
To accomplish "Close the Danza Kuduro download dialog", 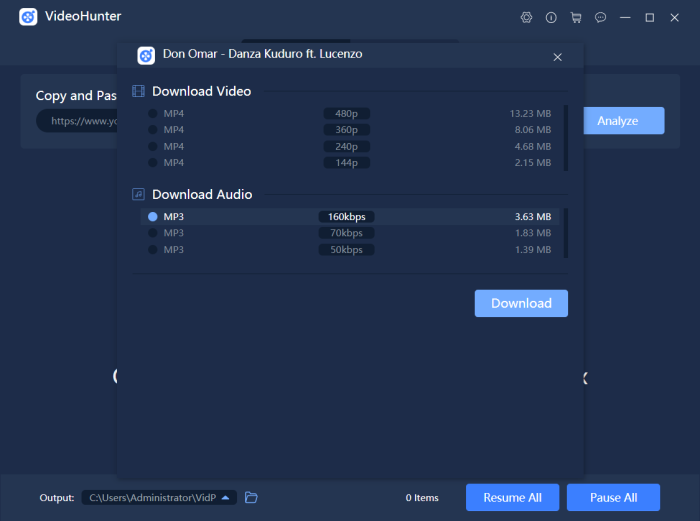I will click(x=557, y=57).
